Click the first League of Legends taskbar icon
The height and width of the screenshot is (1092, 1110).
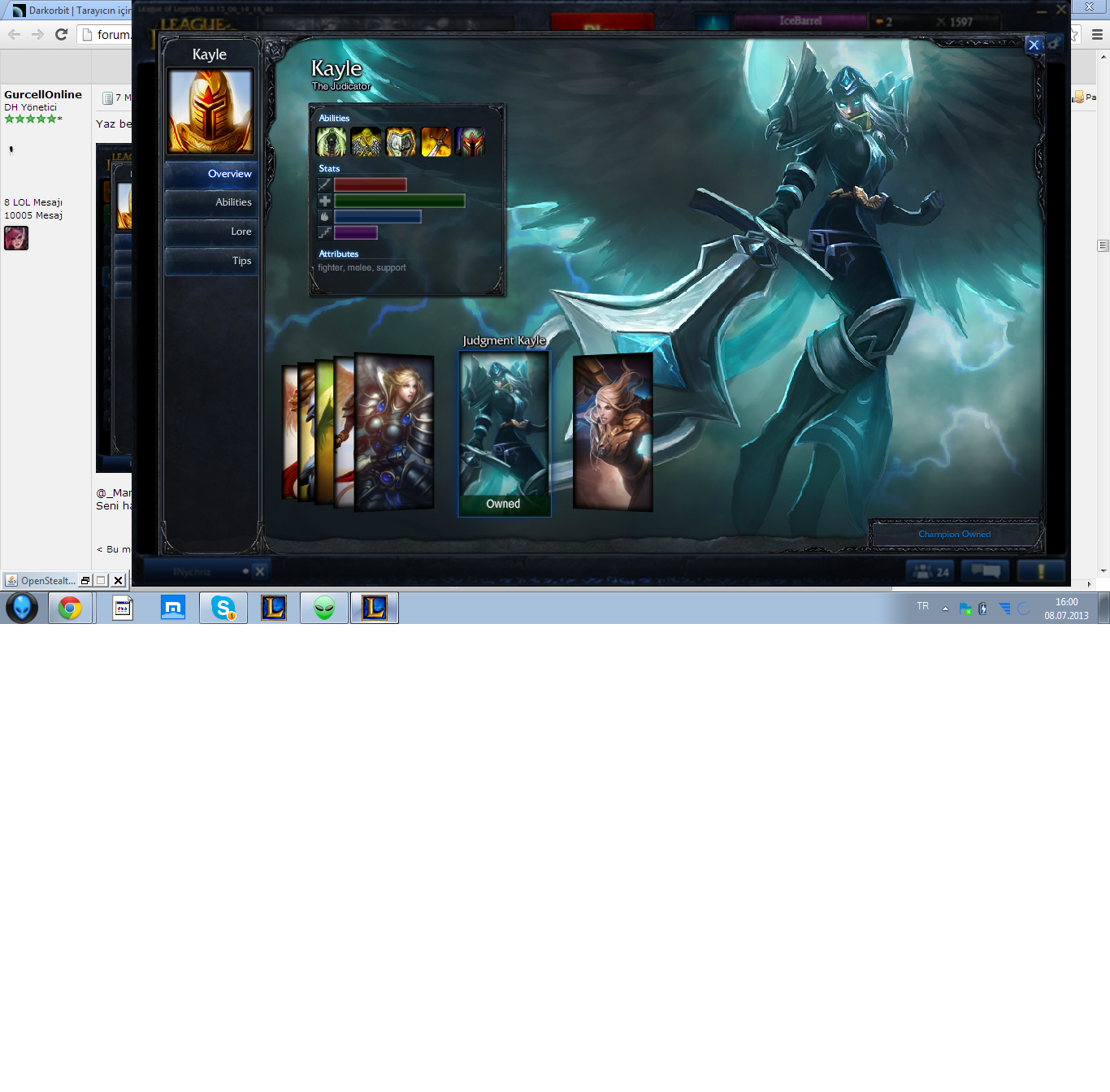[274, 608]
